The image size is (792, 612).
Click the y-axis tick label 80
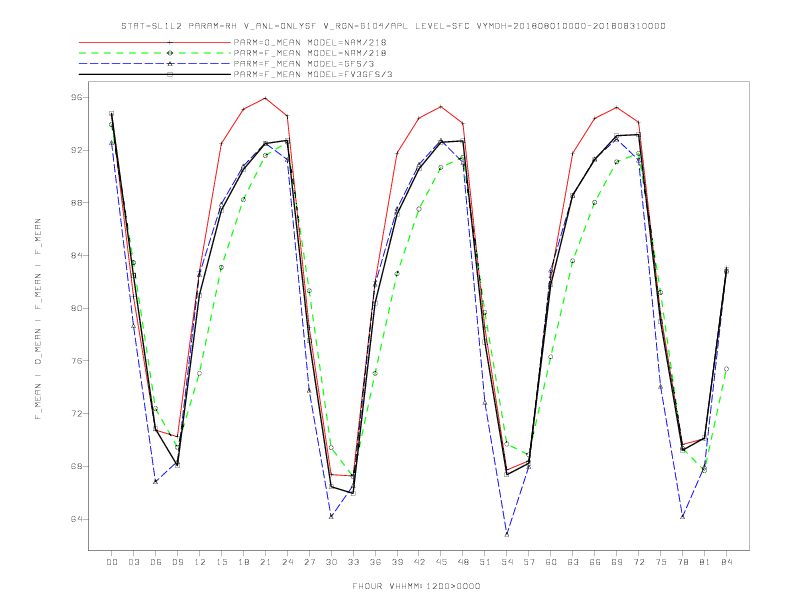(76, 308)
